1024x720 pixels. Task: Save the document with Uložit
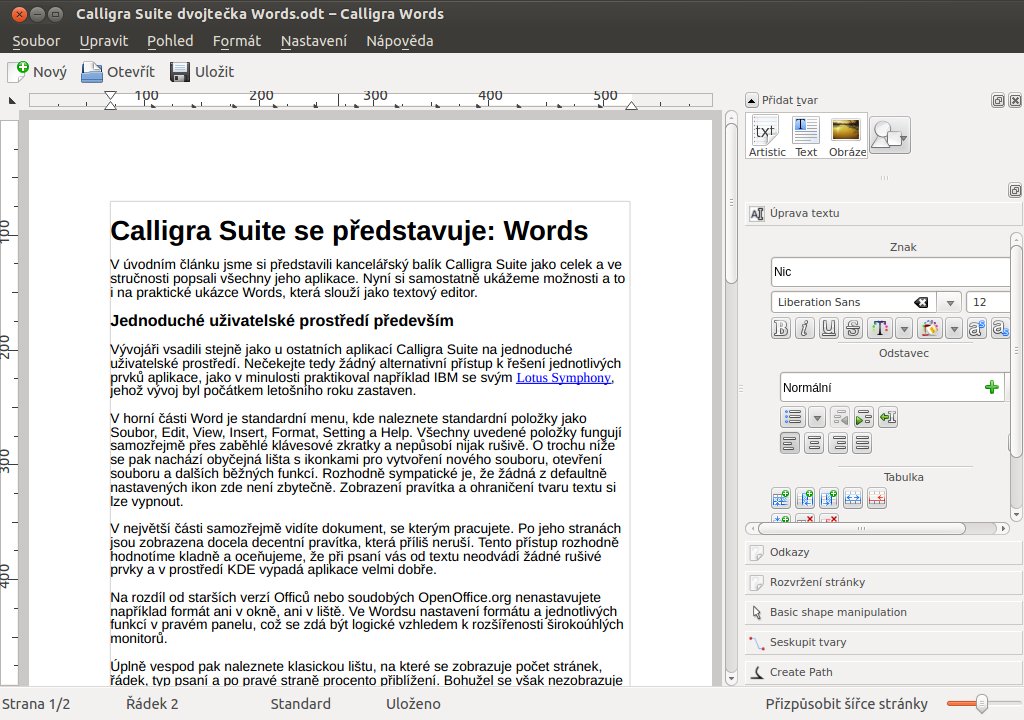[202, 72]
